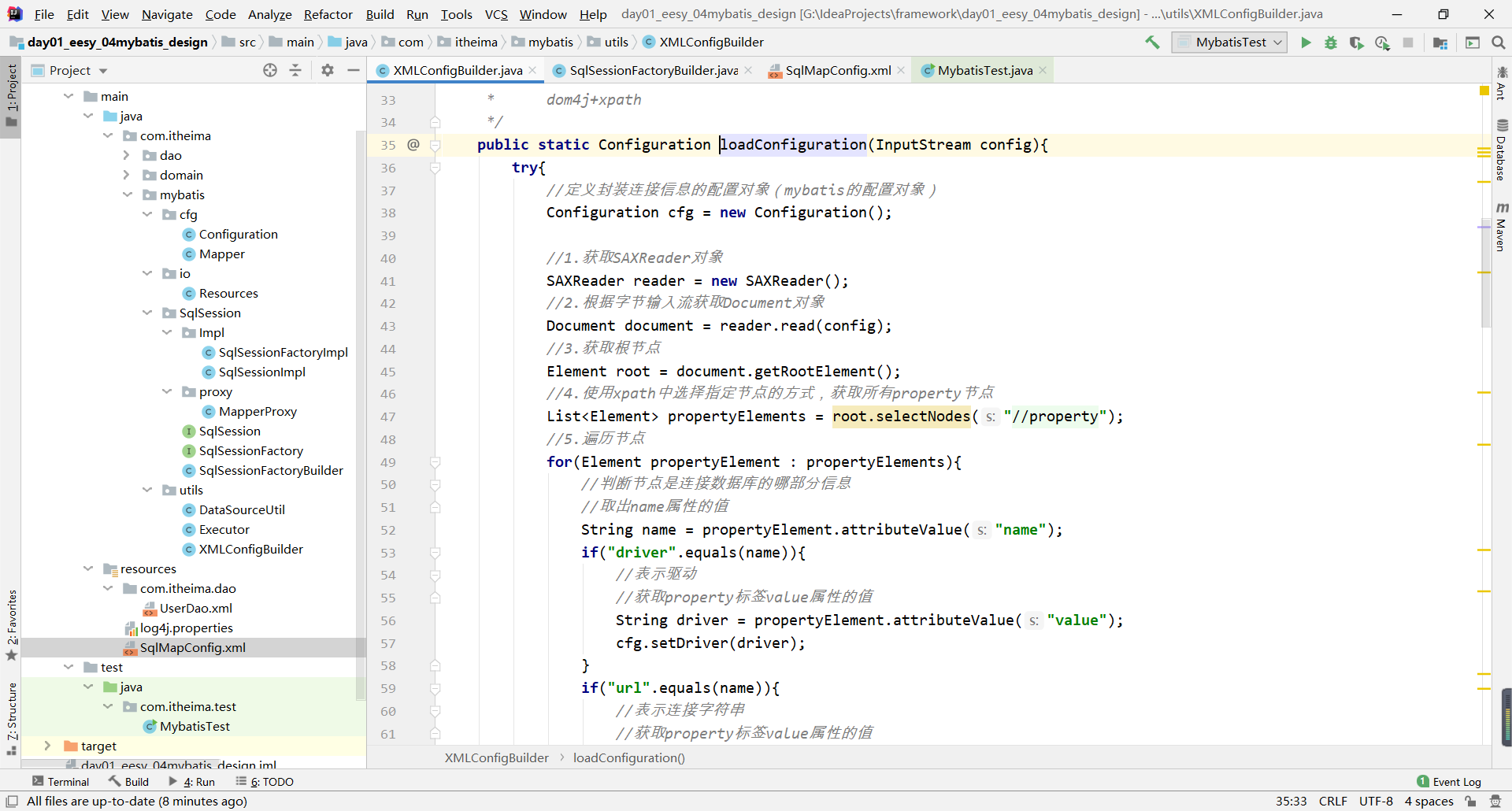Expand the dao package
Image resolution: width=1512 pixels, height=811 pixels.
coord(127,155)
